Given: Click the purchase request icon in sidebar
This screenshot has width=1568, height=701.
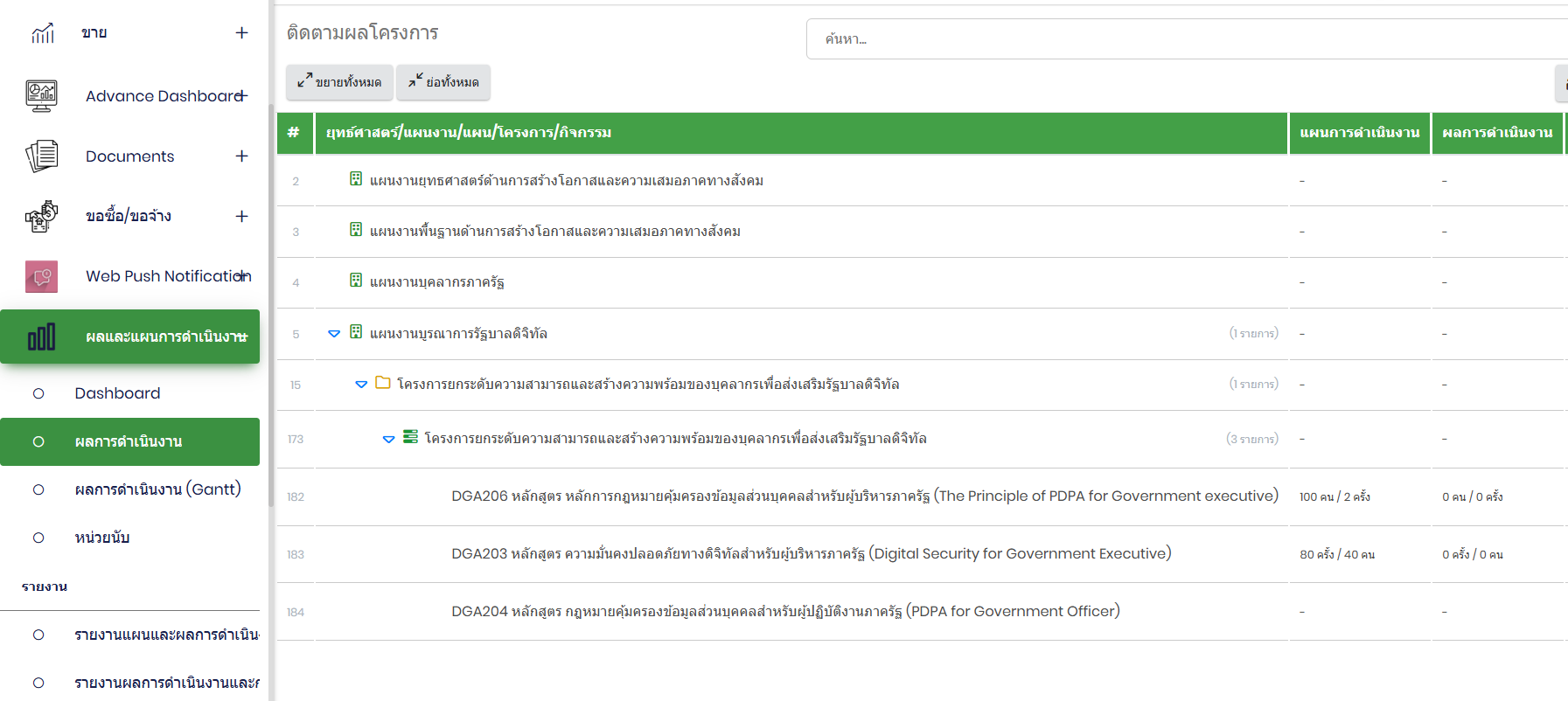Looking at the screenshot, I should (42, 216).
